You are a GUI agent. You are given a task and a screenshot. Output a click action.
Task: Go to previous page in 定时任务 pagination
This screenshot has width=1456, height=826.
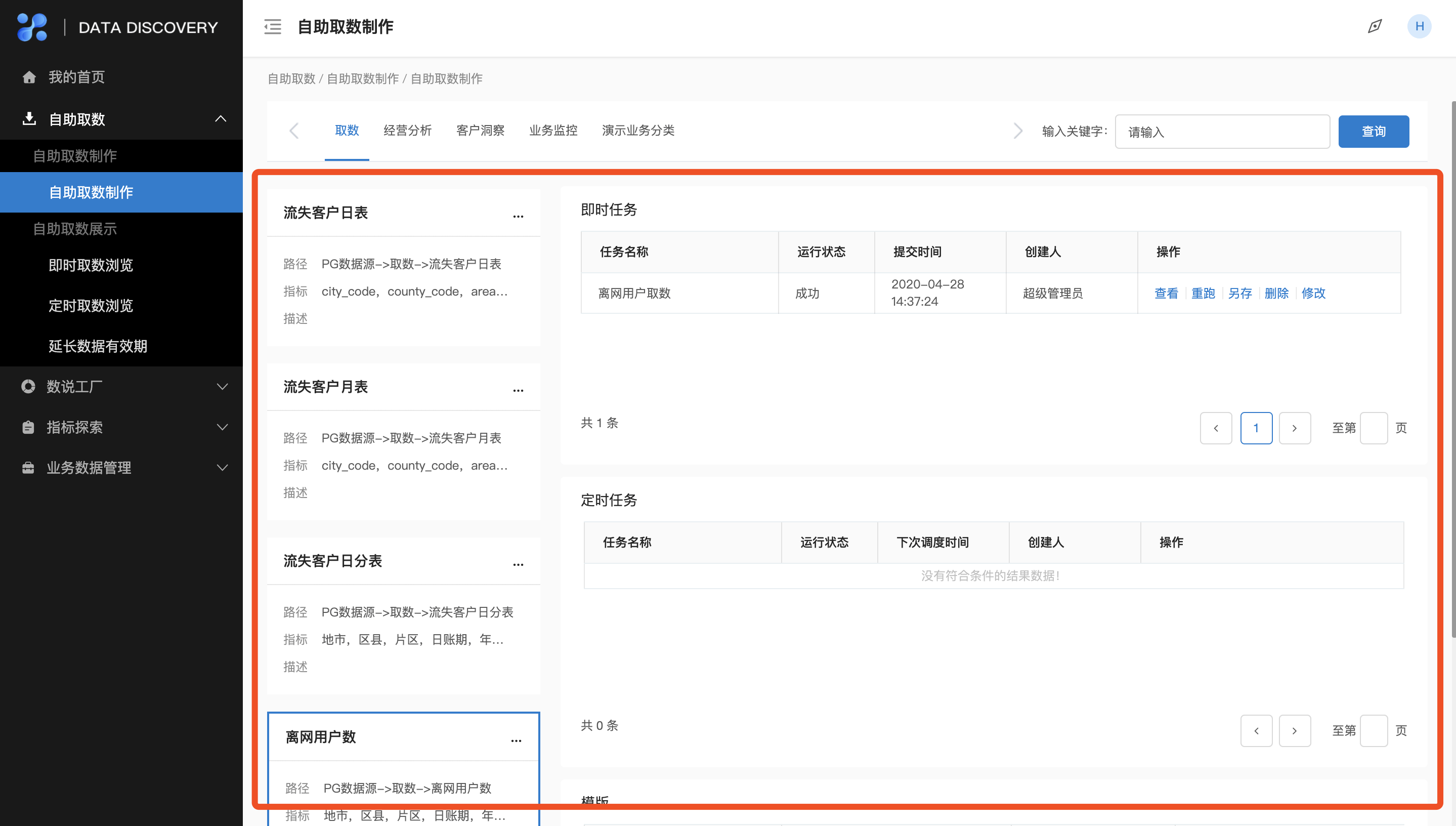pos(1256,731)
